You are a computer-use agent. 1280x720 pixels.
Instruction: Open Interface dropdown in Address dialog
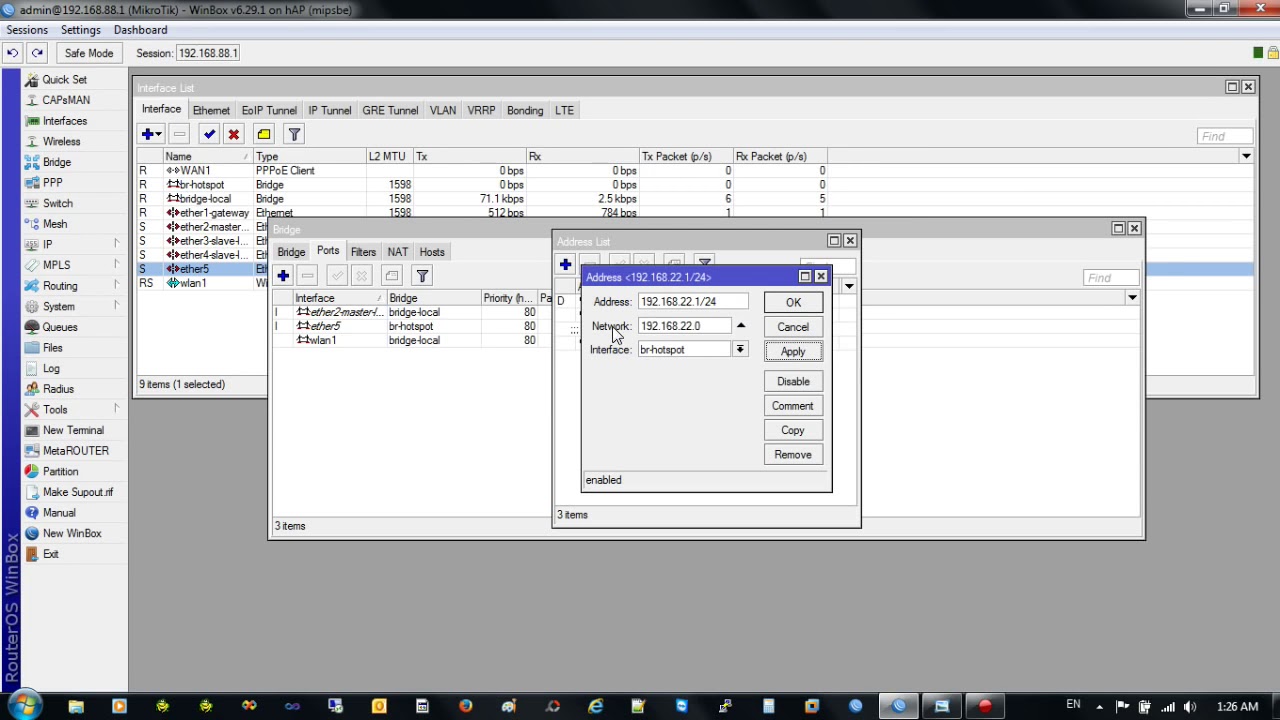coord(740,349)
